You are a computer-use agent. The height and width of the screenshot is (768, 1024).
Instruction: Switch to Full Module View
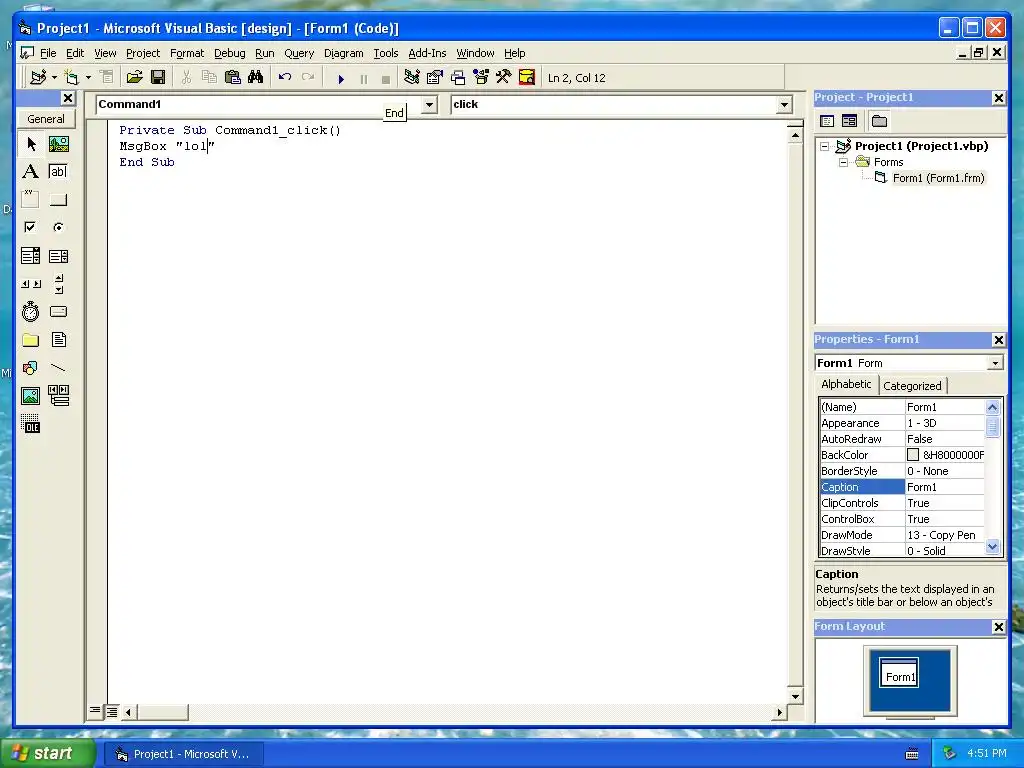112,712
